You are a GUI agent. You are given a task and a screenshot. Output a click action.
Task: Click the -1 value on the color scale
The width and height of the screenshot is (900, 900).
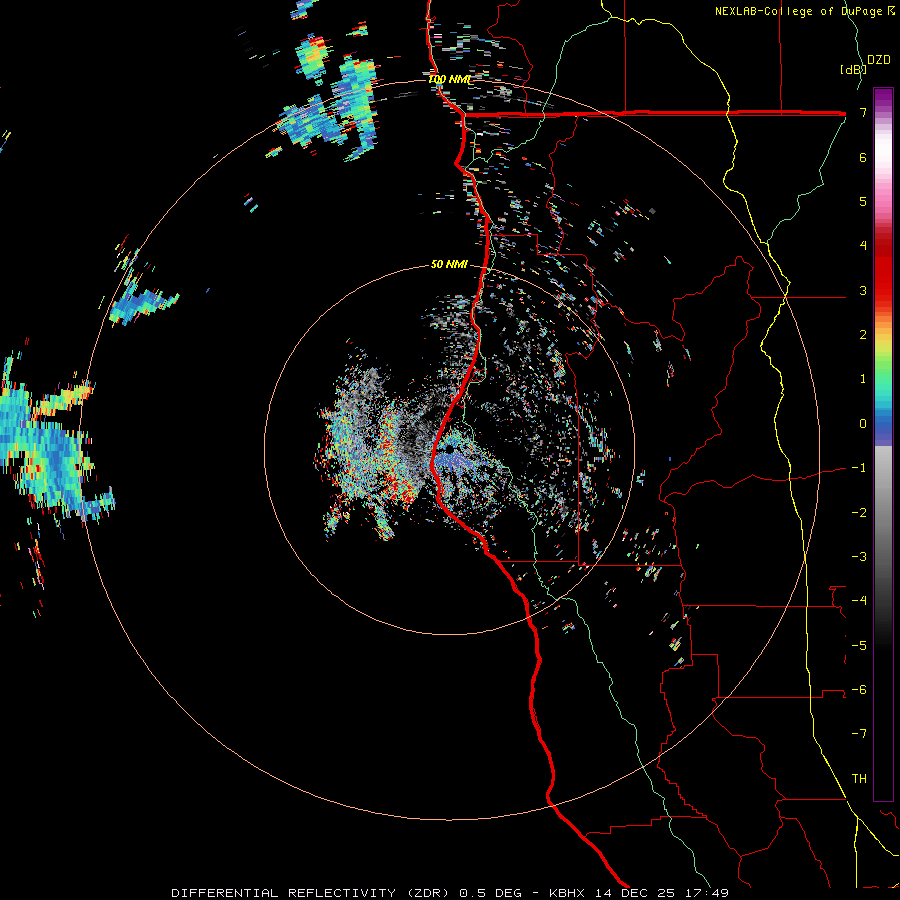click(x=859, y=468)
